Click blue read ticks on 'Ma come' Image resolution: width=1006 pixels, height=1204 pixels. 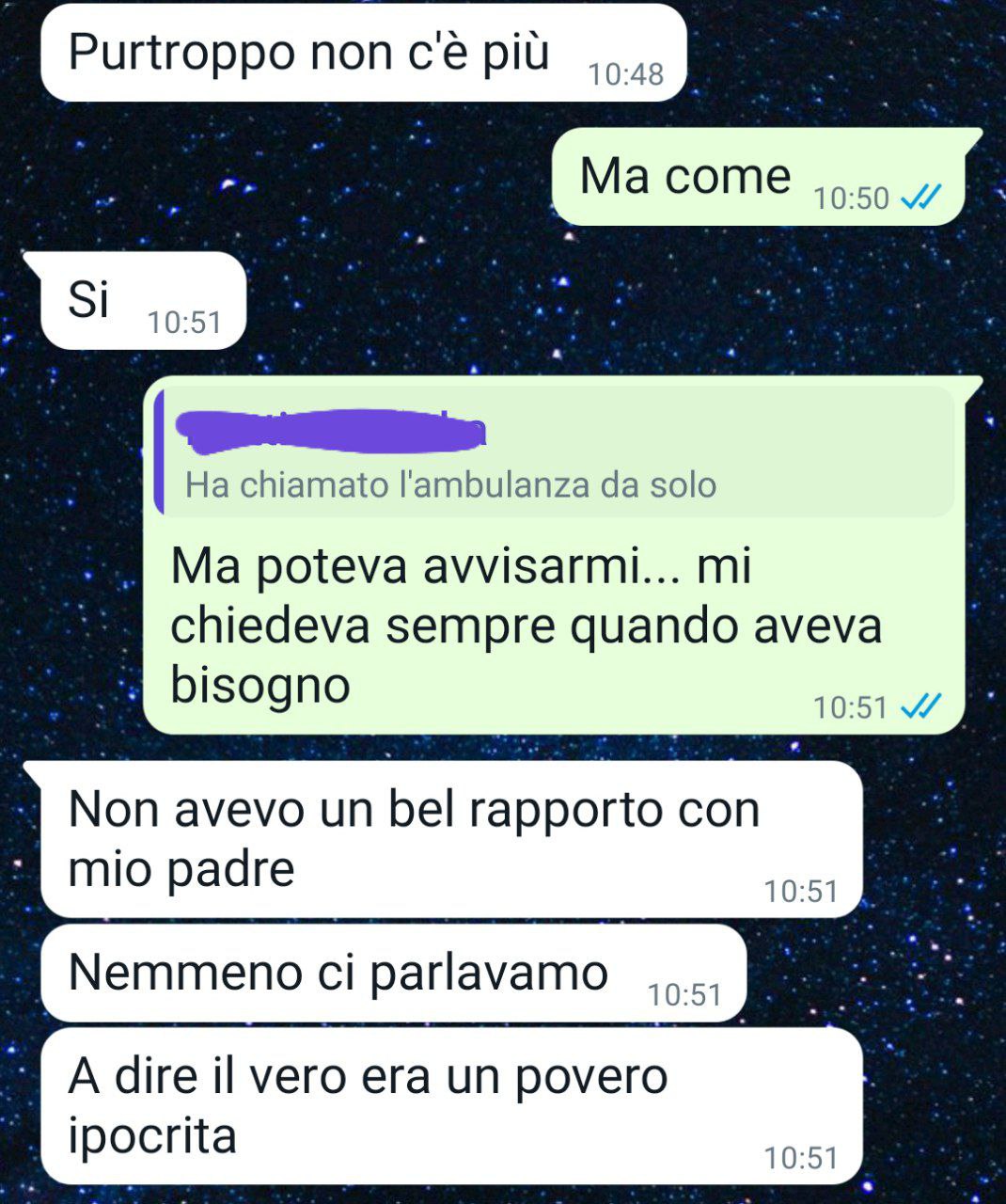(920, 198)
